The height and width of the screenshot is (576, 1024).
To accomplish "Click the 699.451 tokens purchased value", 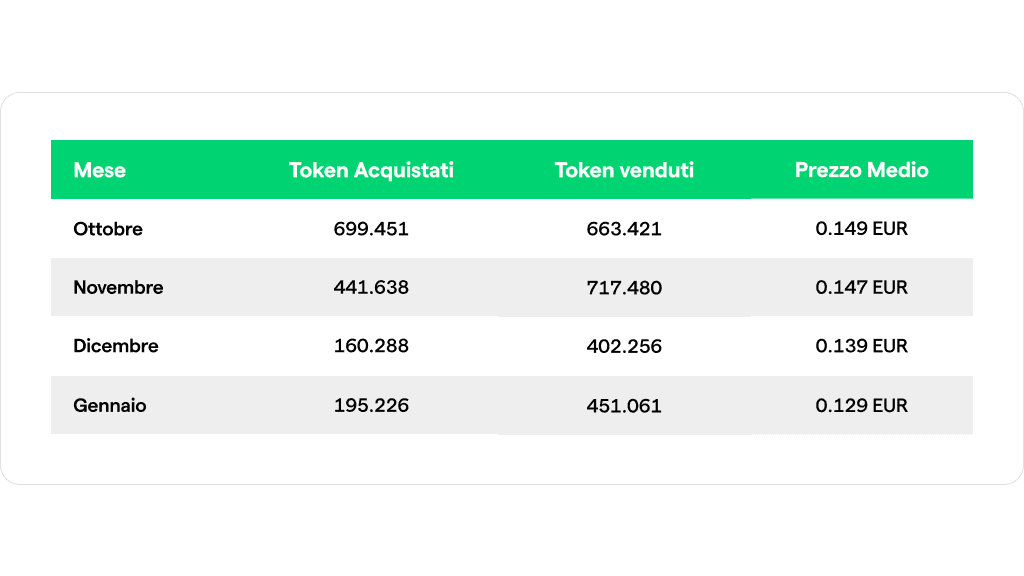I will tap(371, 229).
